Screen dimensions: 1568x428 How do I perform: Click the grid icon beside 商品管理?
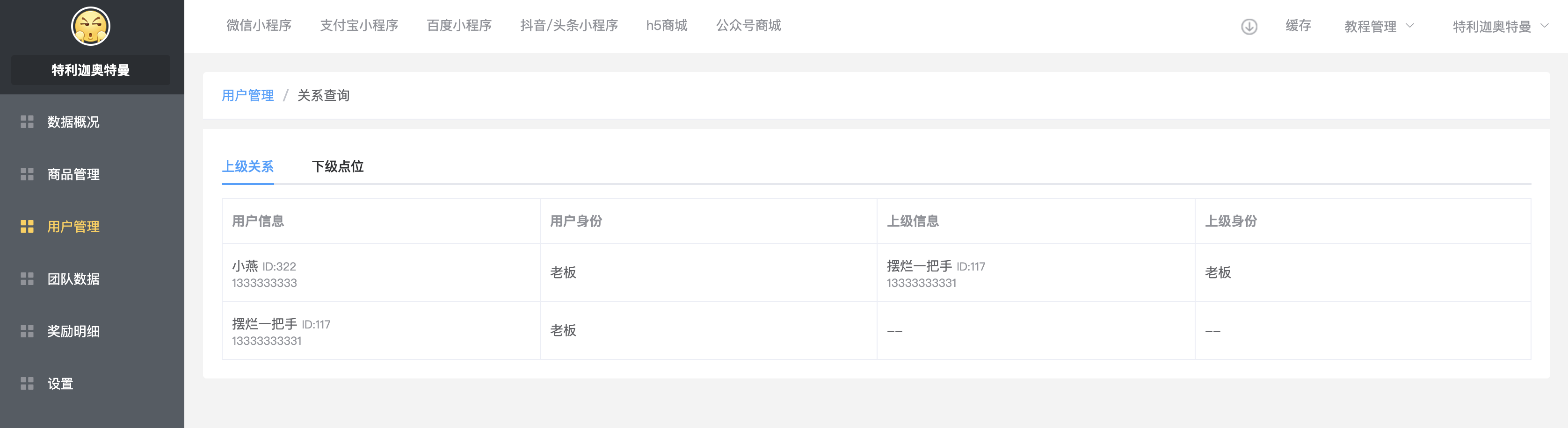27,174
